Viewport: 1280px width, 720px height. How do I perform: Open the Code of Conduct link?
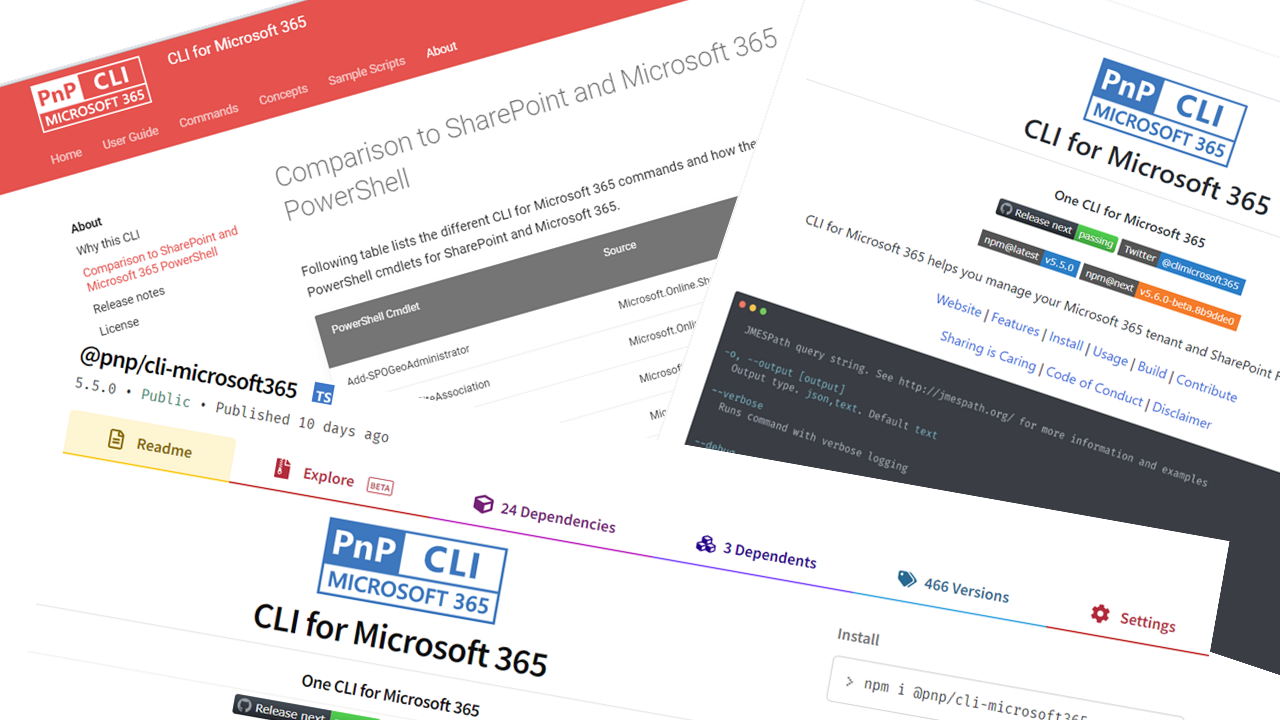(1094, 385)
